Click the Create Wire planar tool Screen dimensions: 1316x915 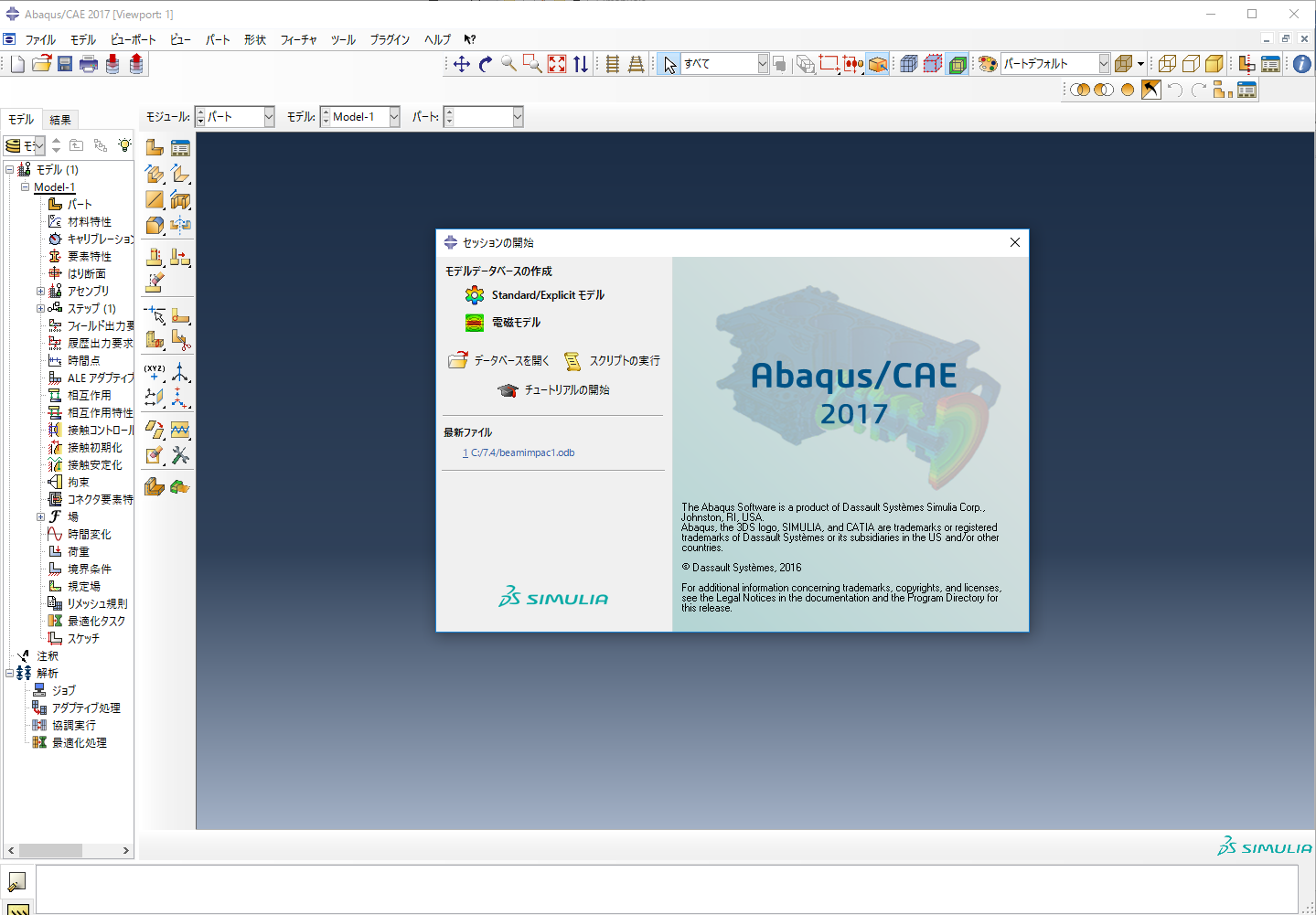(x=155, y=199)
